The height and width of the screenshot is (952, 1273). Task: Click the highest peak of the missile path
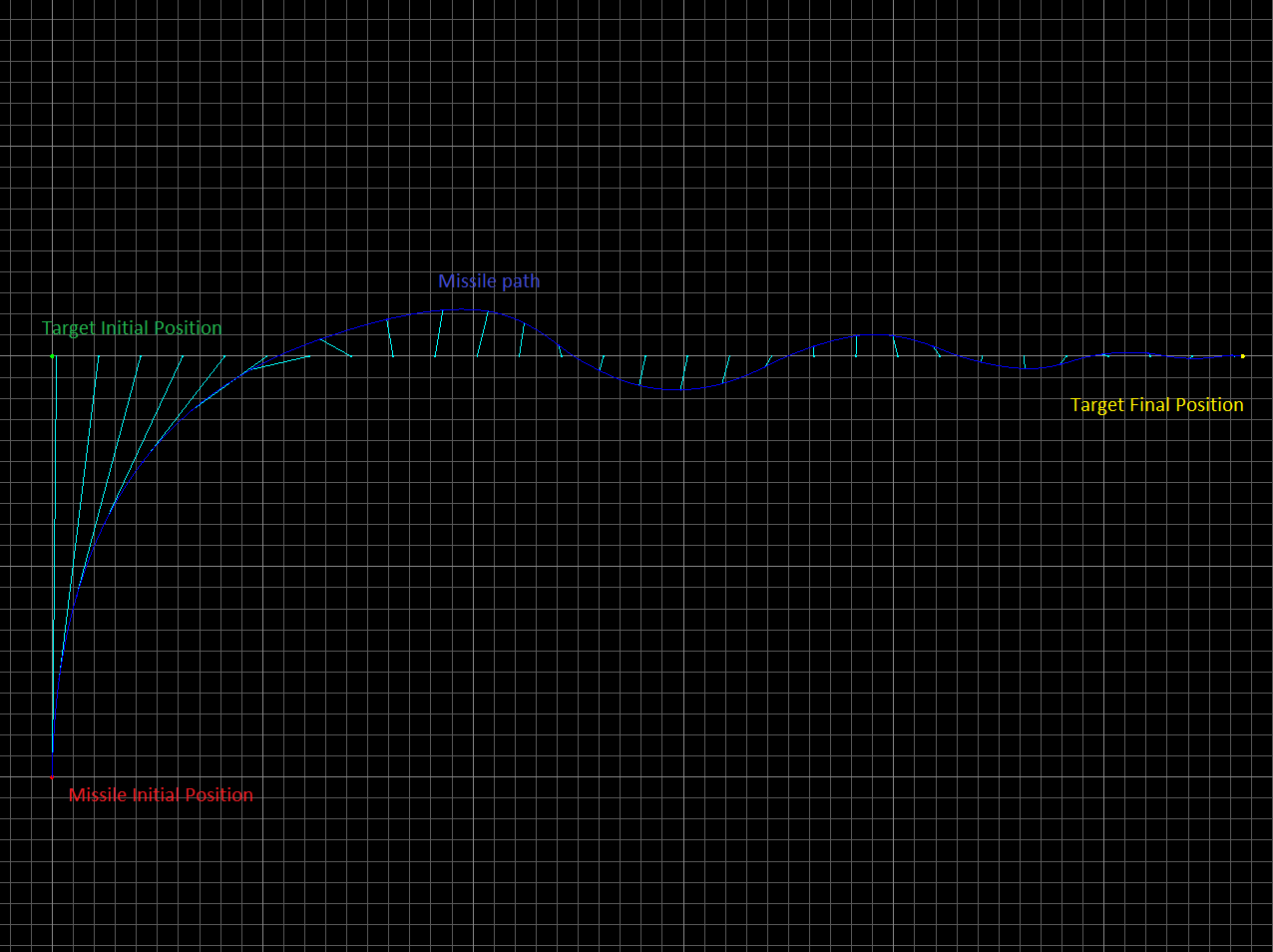click(459, 310)
